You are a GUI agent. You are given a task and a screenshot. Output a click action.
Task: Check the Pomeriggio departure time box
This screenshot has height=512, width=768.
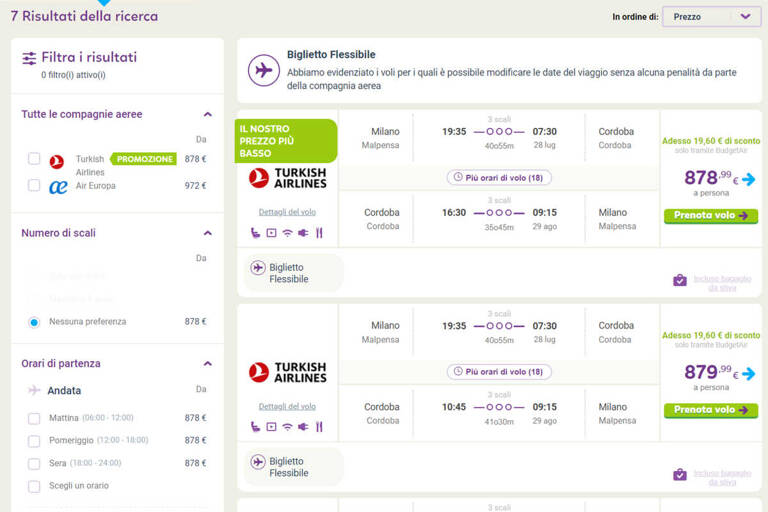click(x=34, y=441)
